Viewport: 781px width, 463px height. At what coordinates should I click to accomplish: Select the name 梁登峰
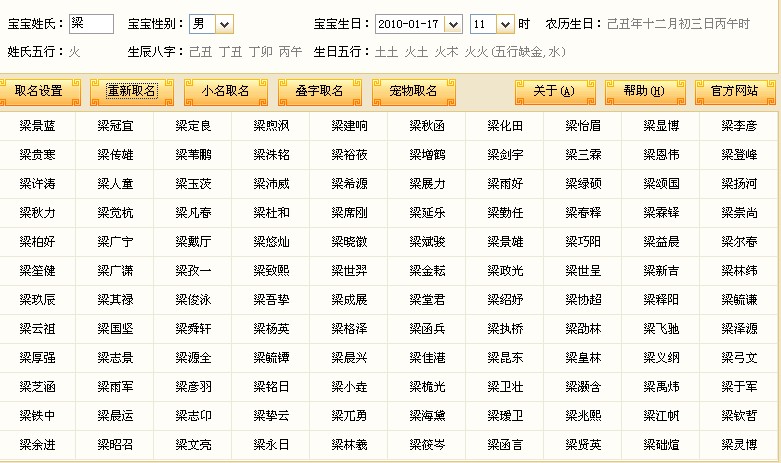pyautogui.click(x=740, y=155)
